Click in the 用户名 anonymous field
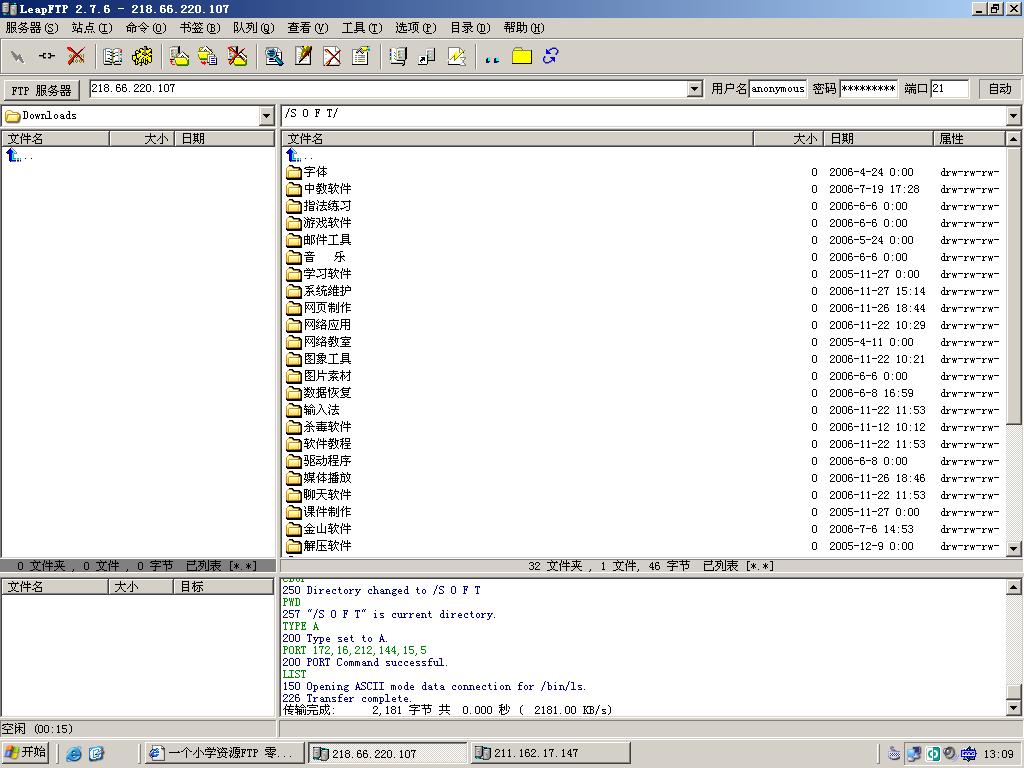 pyautogui.click(x=778, y=89)
